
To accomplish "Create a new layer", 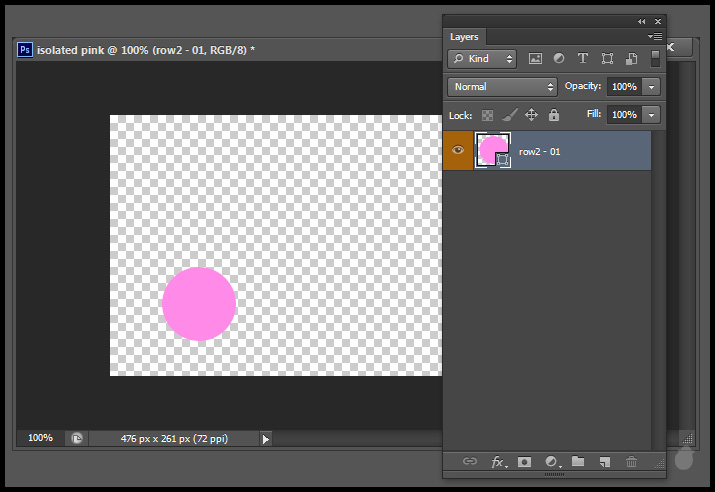I will tap(604, 461).
